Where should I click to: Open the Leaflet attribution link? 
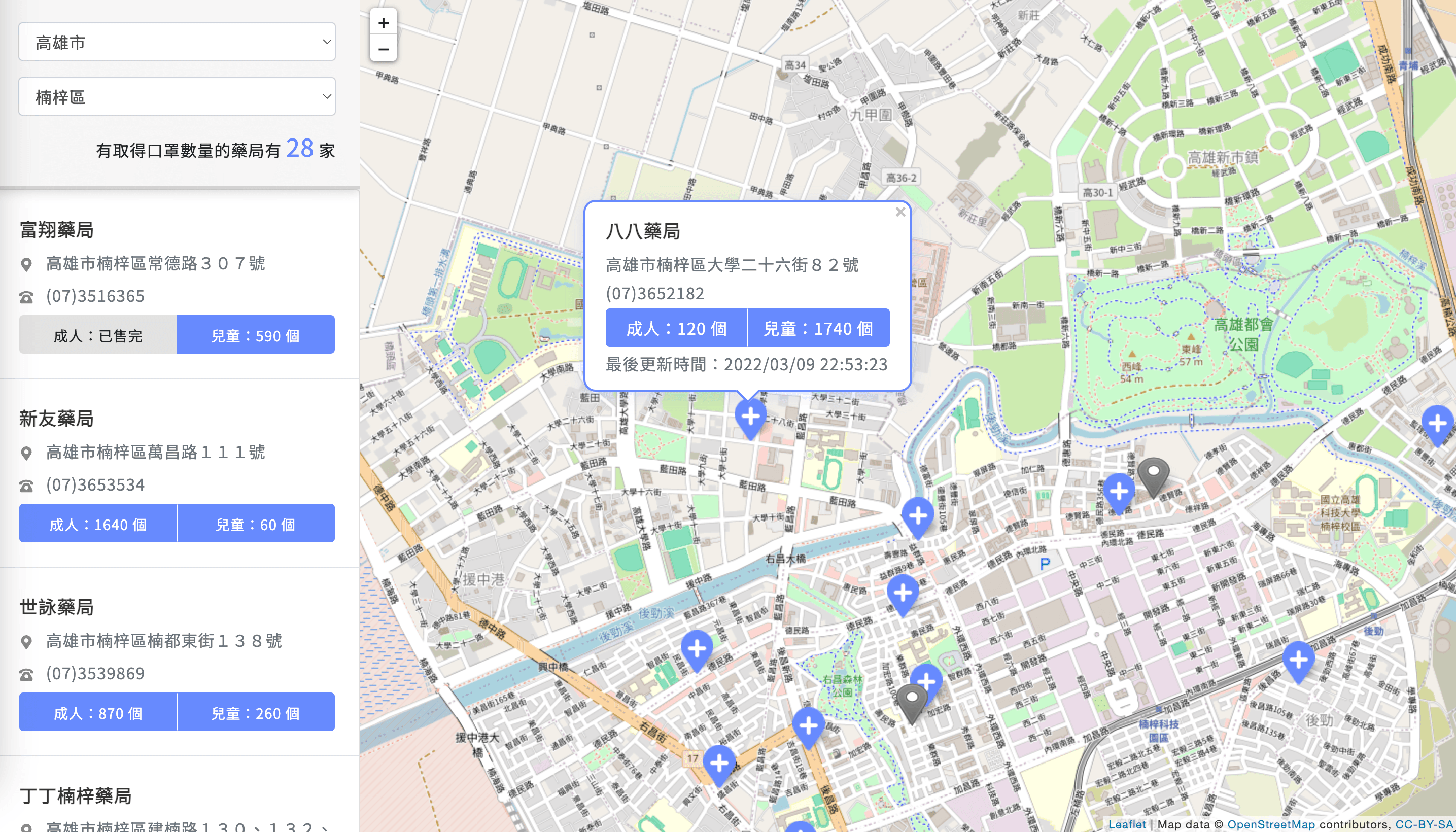point(1127,824)
